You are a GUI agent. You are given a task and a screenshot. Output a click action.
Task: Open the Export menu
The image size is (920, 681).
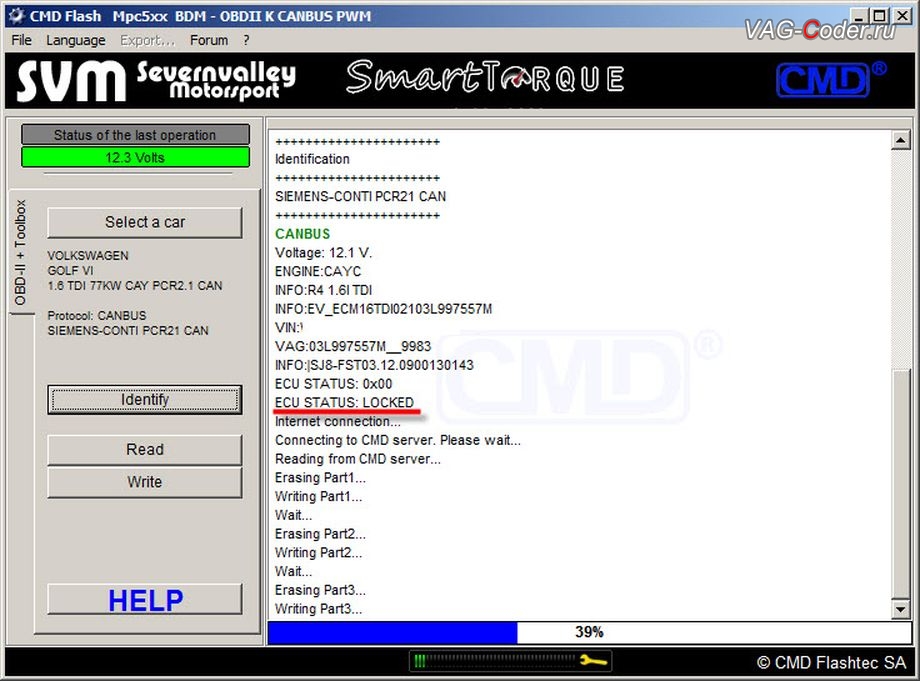(x=147, y=40)
